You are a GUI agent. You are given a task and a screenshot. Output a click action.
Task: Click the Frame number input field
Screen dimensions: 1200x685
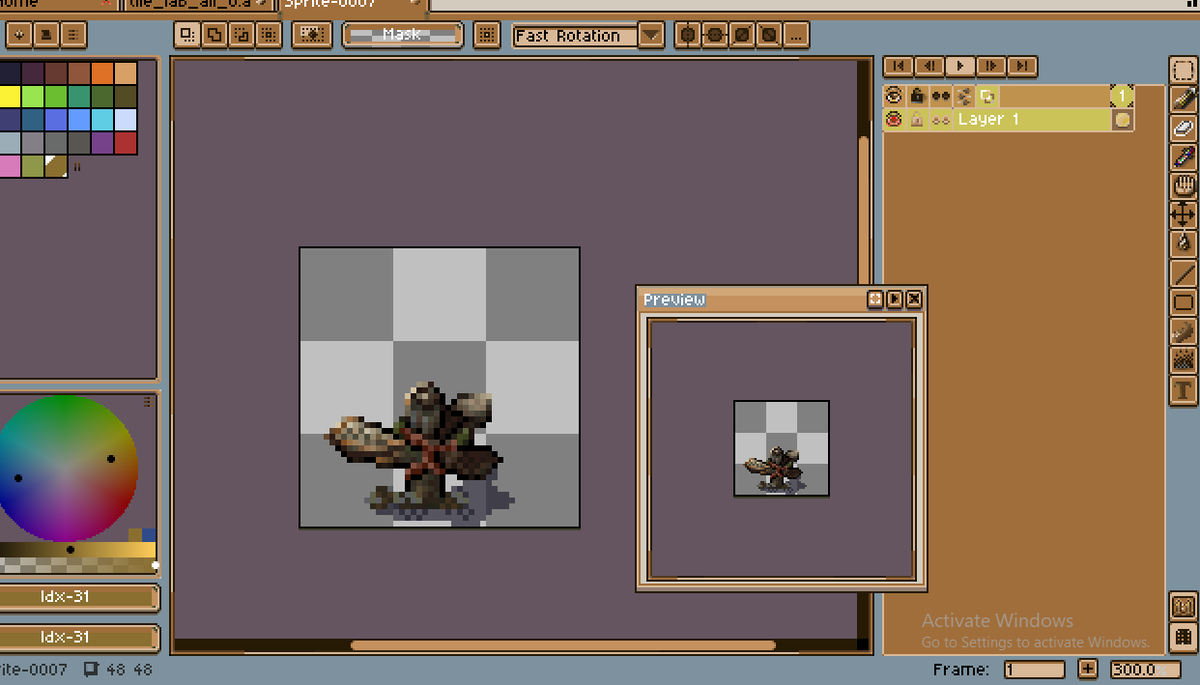click(1034, 670)
